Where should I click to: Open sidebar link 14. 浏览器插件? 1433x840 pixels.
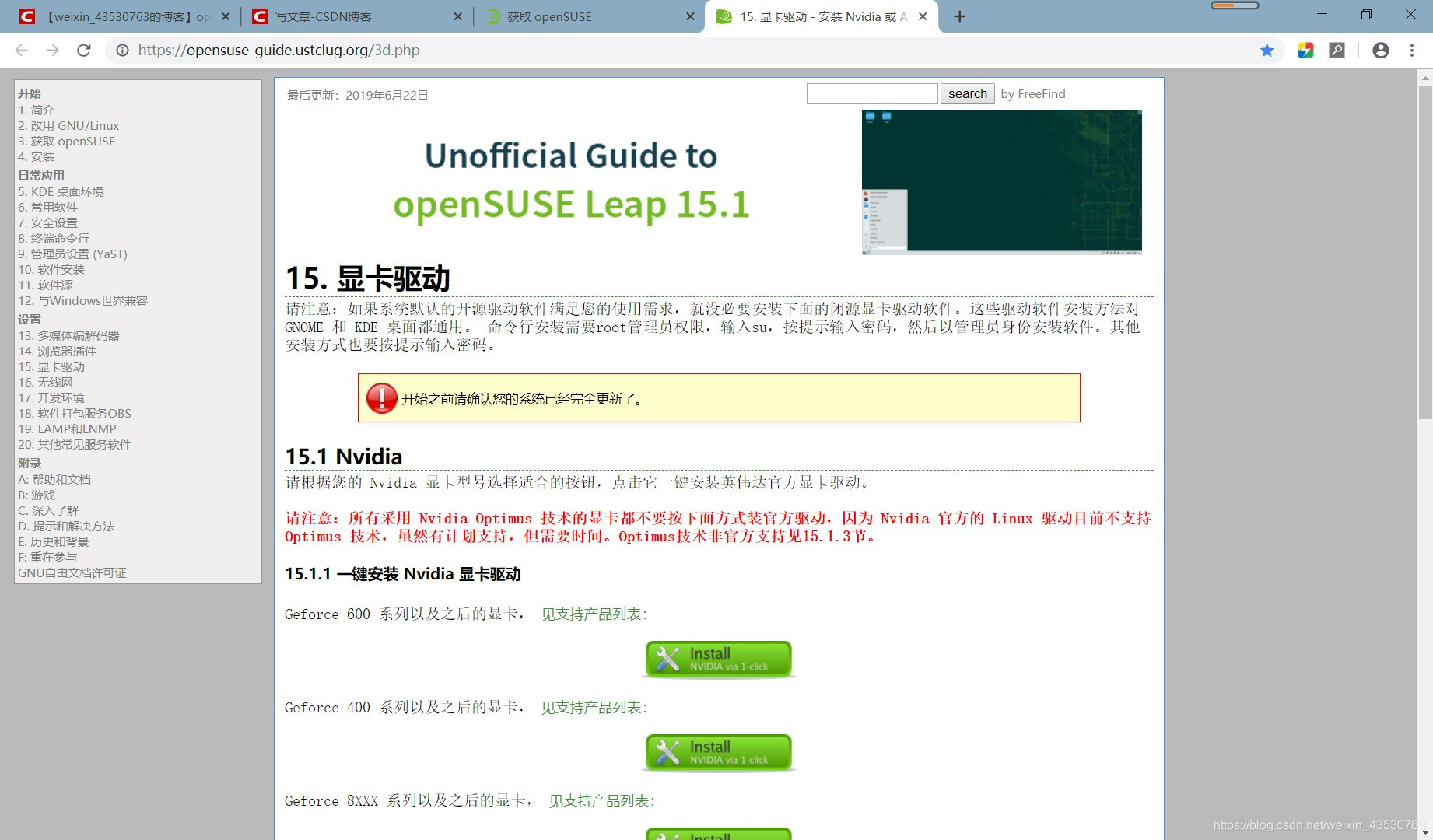58,352
